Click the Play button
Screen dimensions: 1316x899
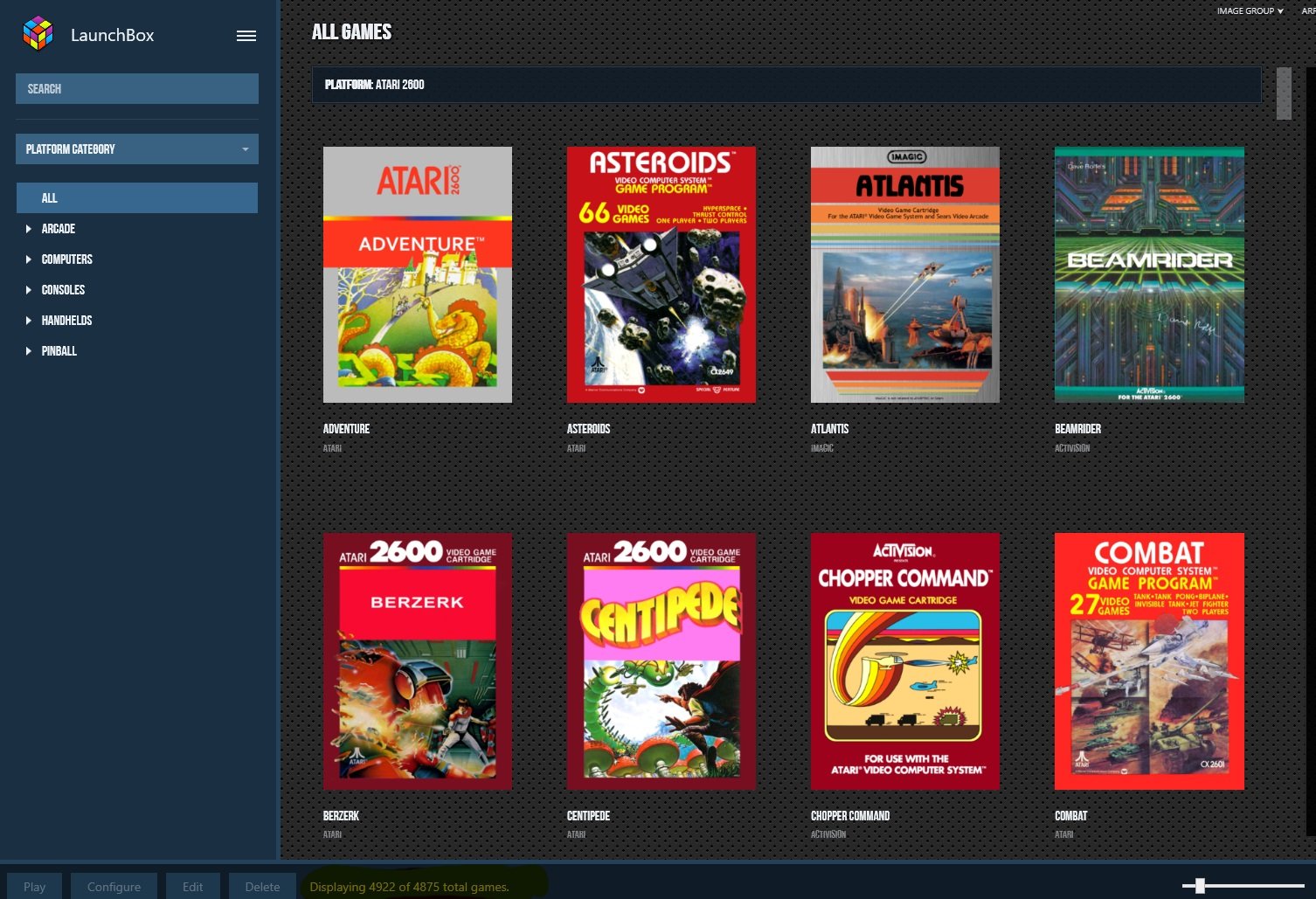coord(35,886)
